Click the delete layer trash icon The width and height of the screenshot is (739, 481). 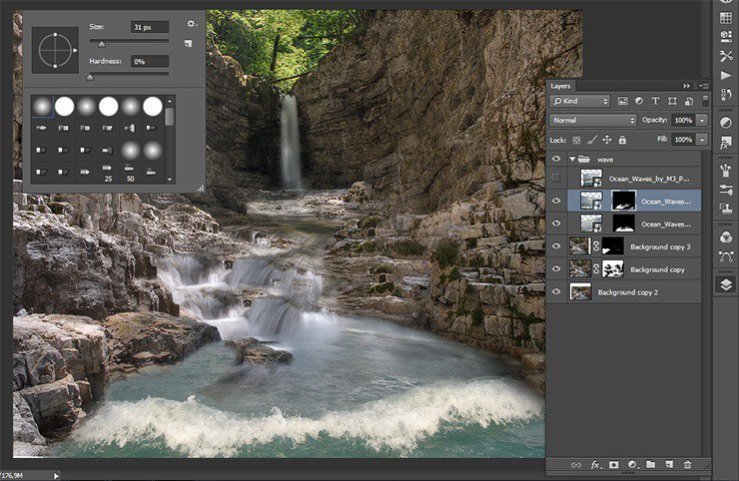(687, 464)
